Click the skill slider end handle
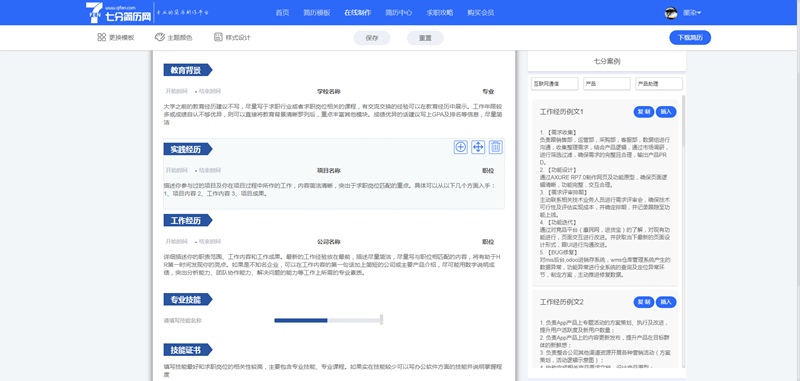Screen dimensions: 800x381 [x=382, y=320]
